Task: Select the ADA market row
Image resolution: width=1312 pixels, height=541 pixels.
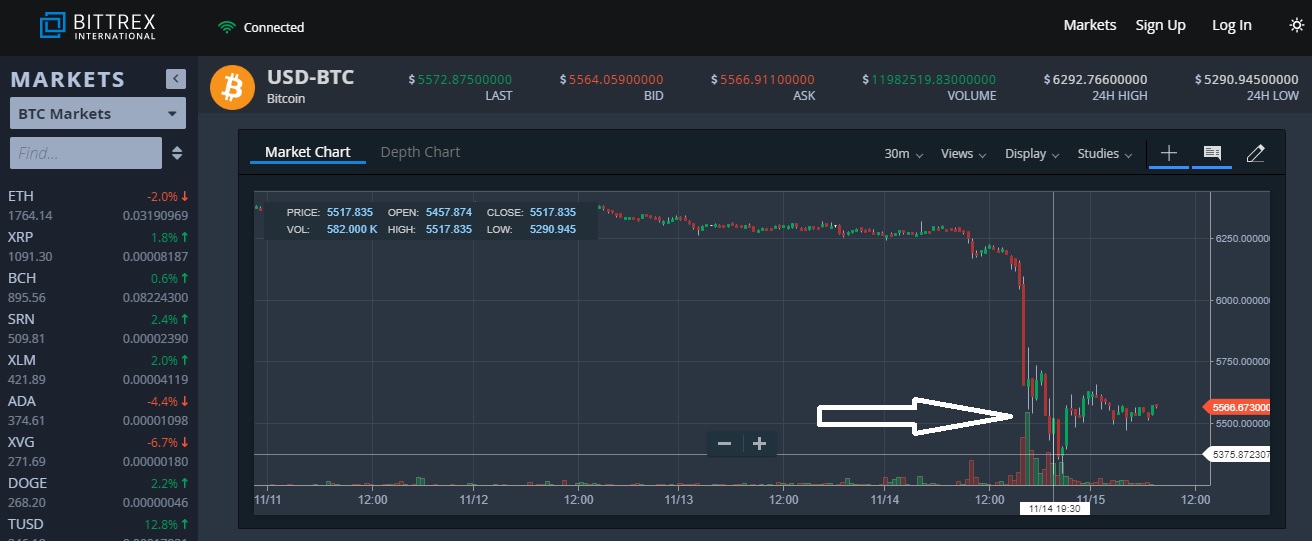Action: pyautogui.click(x=98, y=410)
